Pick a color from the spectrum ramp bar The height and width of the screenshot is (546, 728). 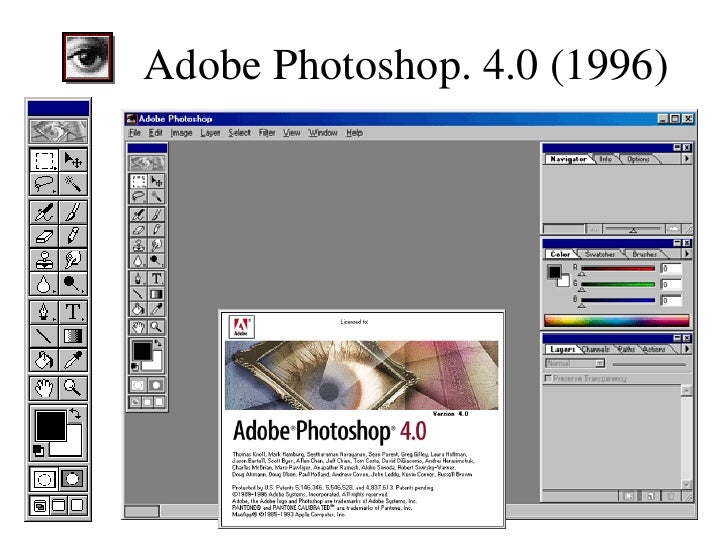point(617,320)
